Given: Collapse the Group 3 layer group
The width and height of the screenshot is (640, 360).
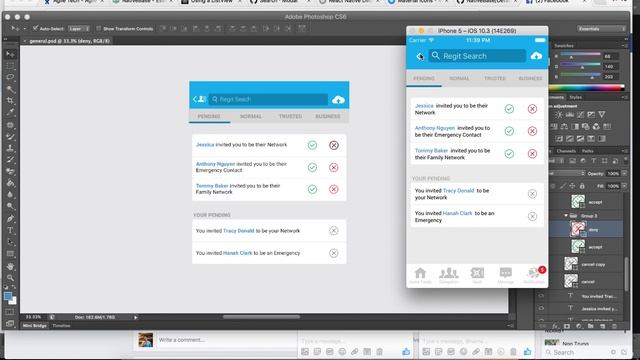Looking at the screenshot, I should click(566, 216).
